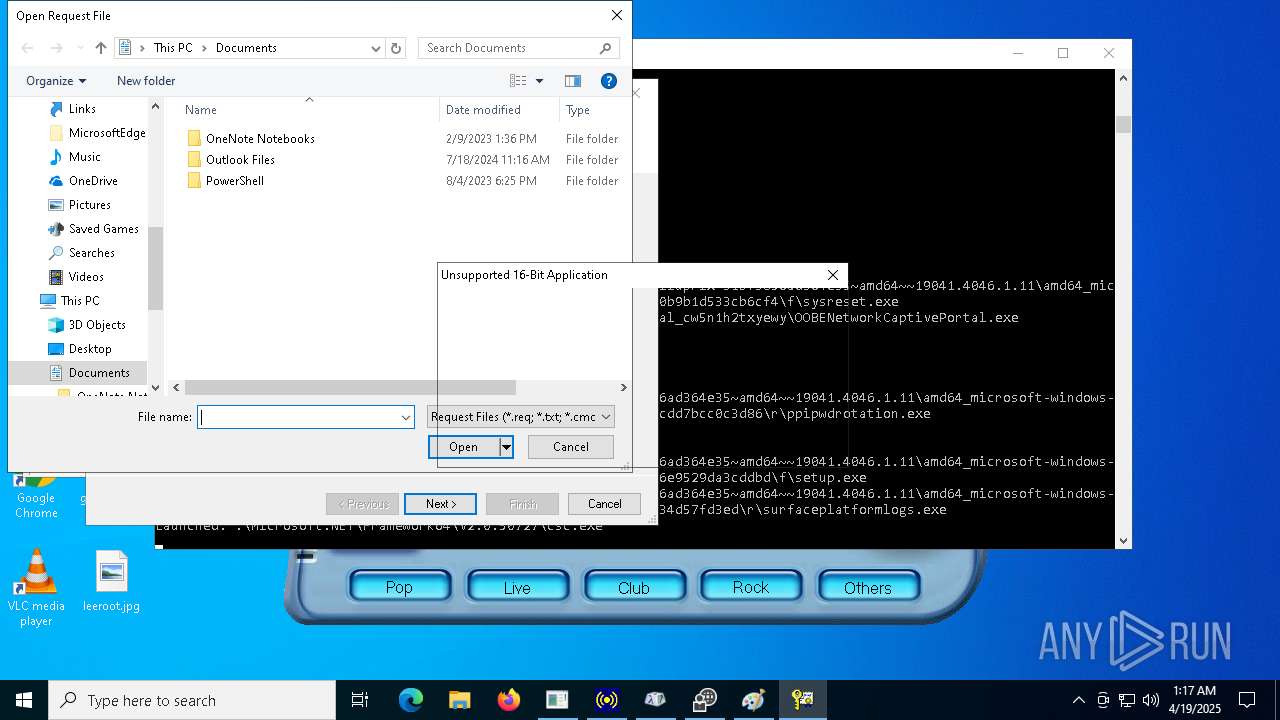The height and width of the screenshot is (720, 1280).
Task: Select the Live genre button
Action: click(x=517, y=588)
